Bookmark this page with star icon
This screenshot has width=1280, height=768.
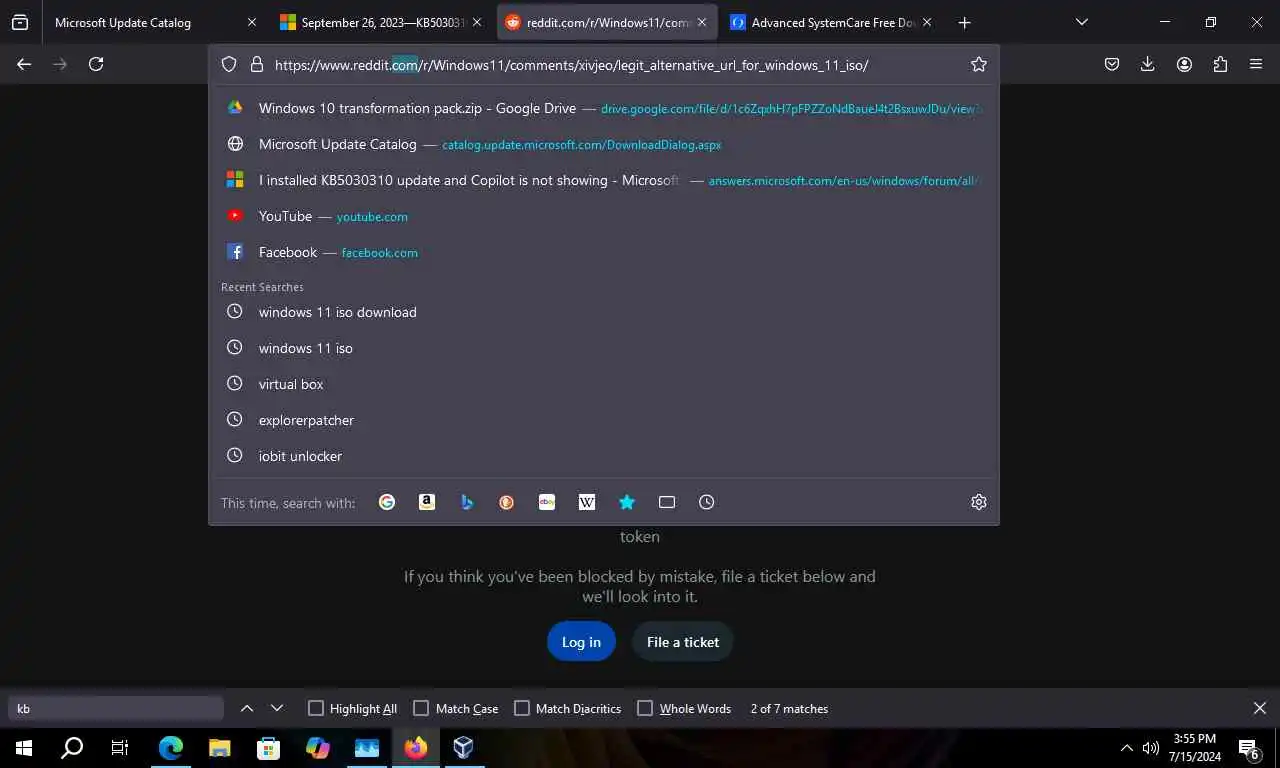[979, 64]
